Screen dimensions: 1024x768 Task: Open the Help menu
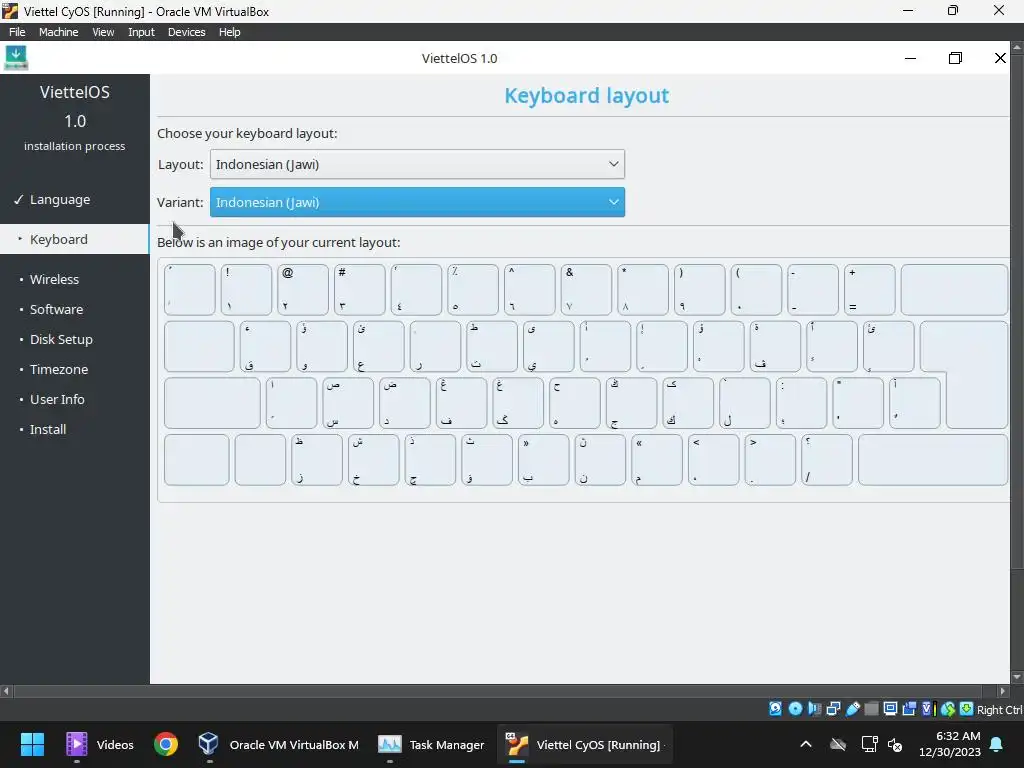coord(229,31)
